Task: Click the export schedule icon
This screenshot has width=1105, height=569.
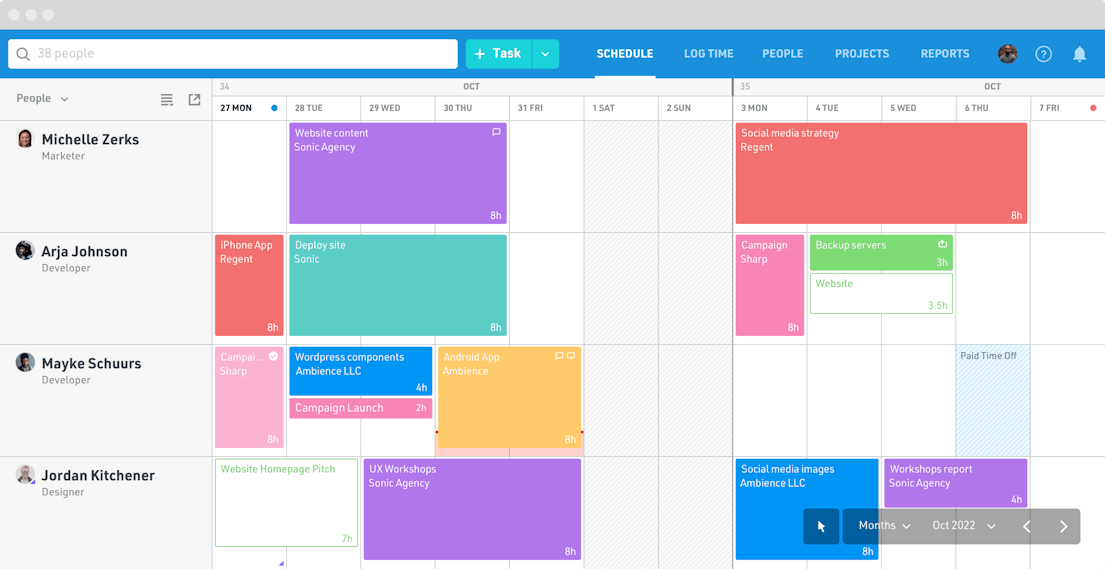Action: (x=195, y=99)
